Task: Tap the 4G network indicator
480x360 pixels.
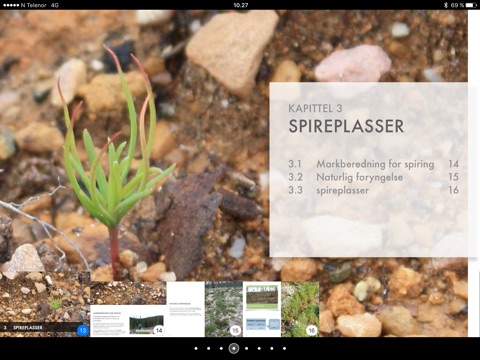Action: [x=55, y=5]
